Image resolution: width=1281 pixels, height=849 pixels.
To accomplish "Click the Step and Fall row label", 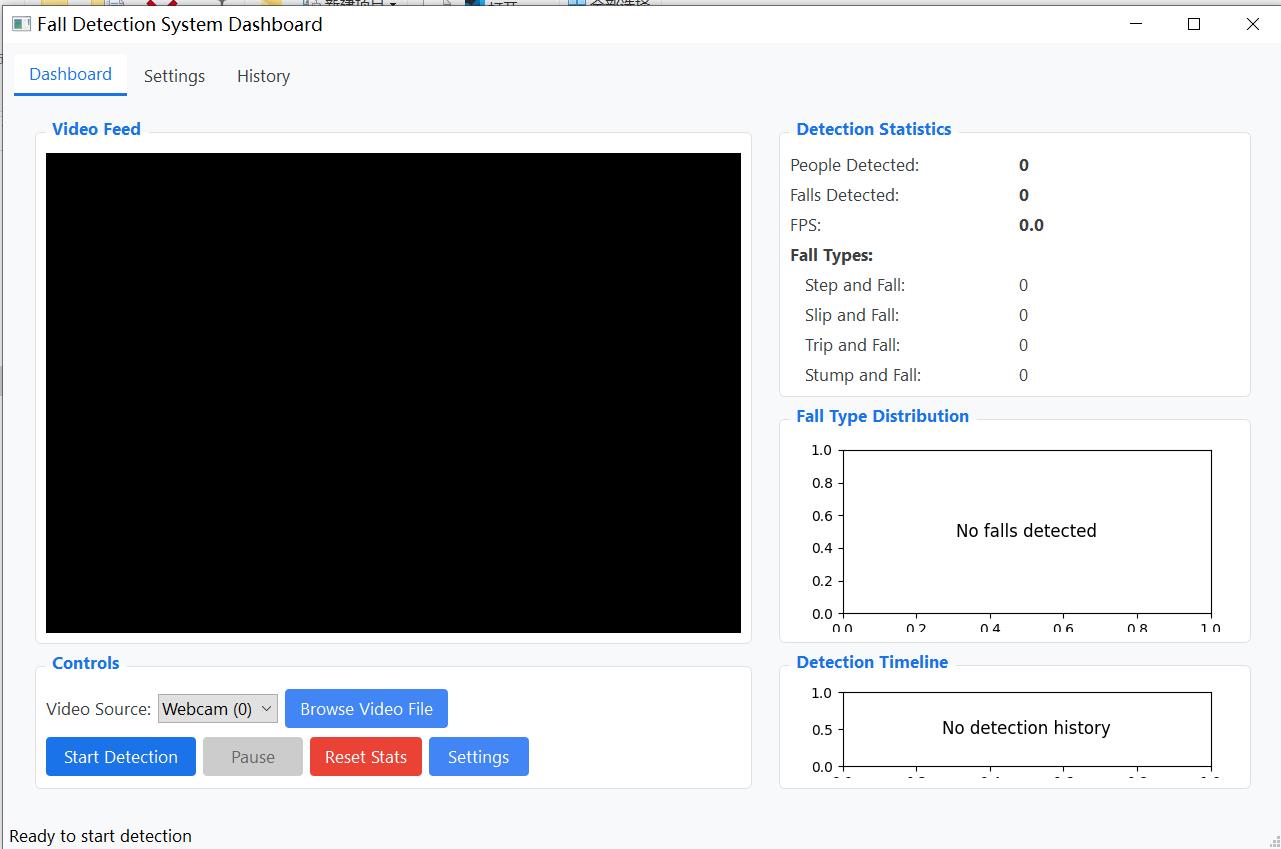I will click(x=855, y=285).
